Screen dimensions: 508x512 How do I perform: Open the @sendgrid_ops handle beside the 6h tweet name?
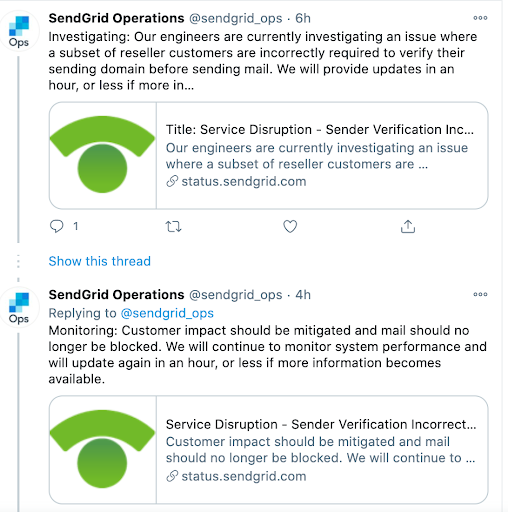236,18
